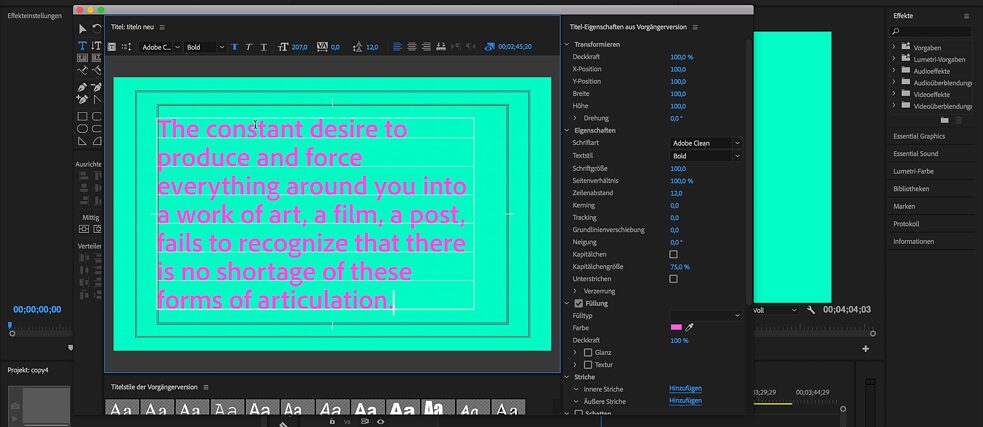Click Hinzufügen for Innere Striche

(x=685, y=387)
